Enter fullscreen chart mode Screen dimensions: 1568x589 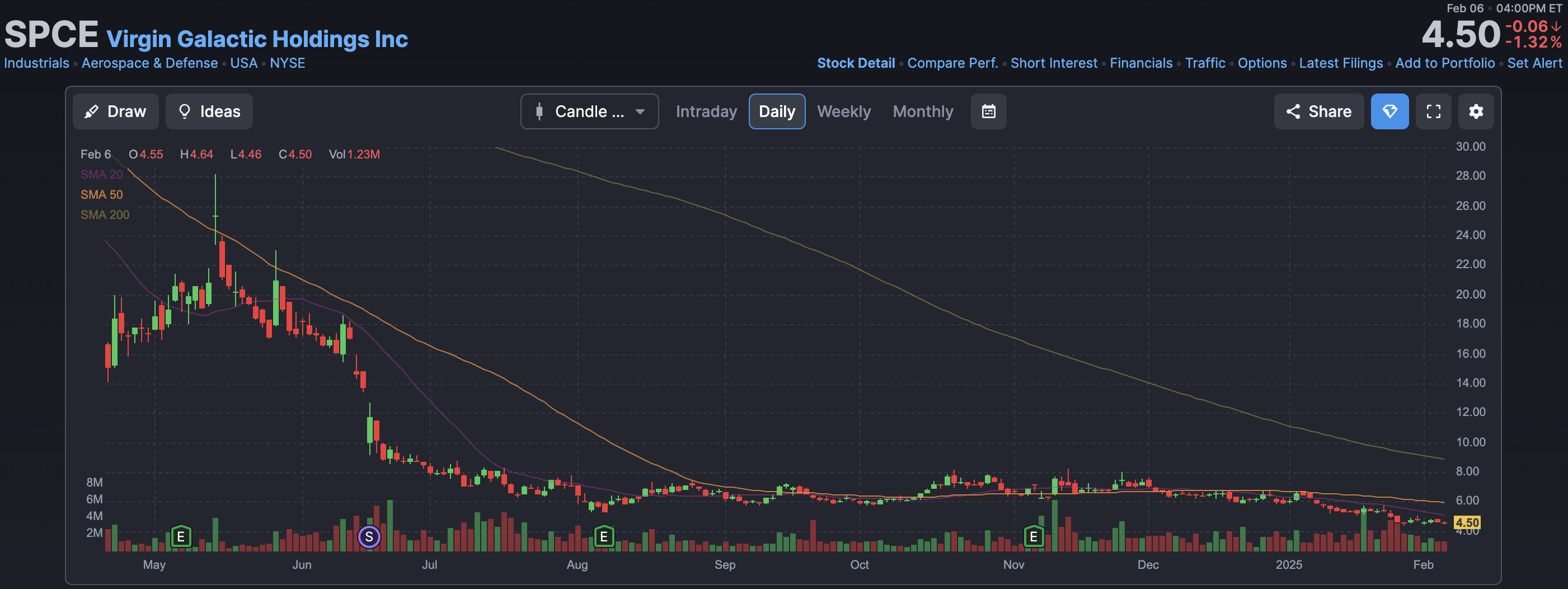1434,111
